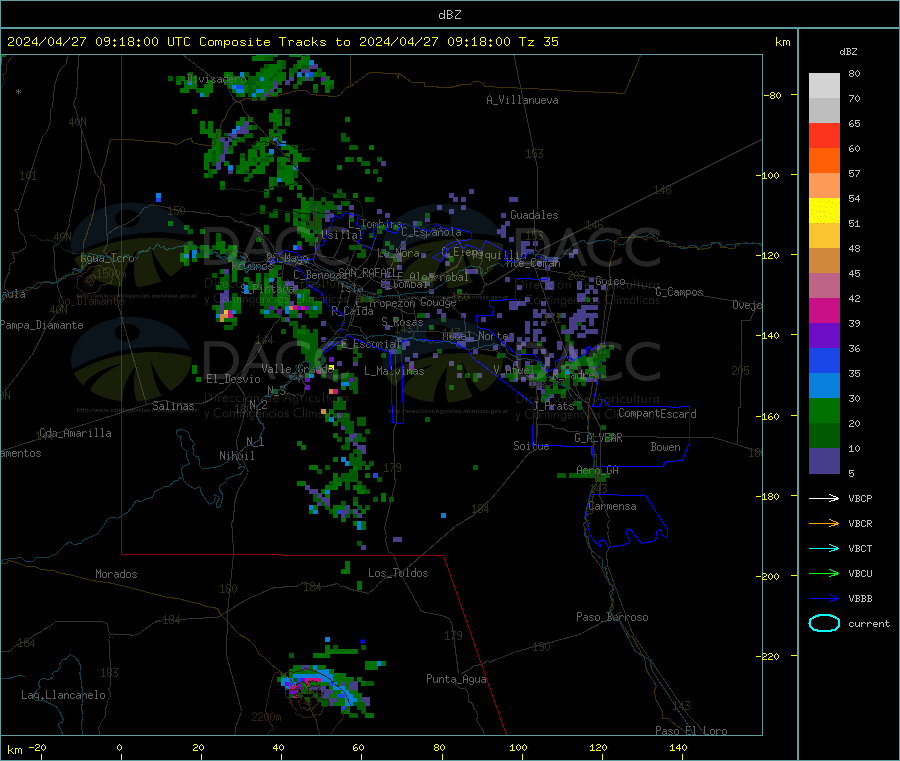The image size is (900, 761).
Task: Select the magenta 39 dBZ color swatch
Action: click(x=824, y=310)
